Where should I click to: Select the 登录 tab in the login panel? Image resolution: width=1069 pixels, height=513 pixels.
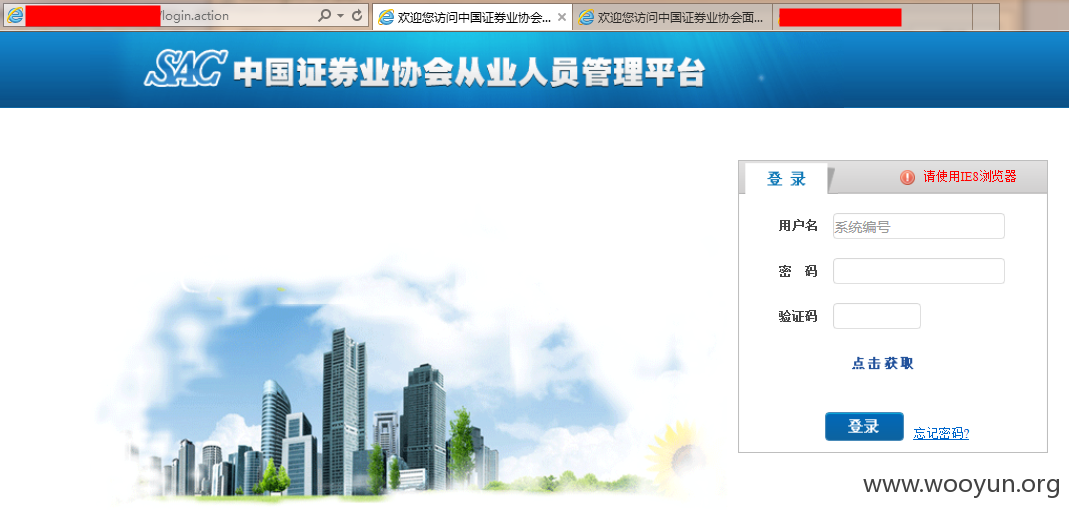click(x=786, y=179)
